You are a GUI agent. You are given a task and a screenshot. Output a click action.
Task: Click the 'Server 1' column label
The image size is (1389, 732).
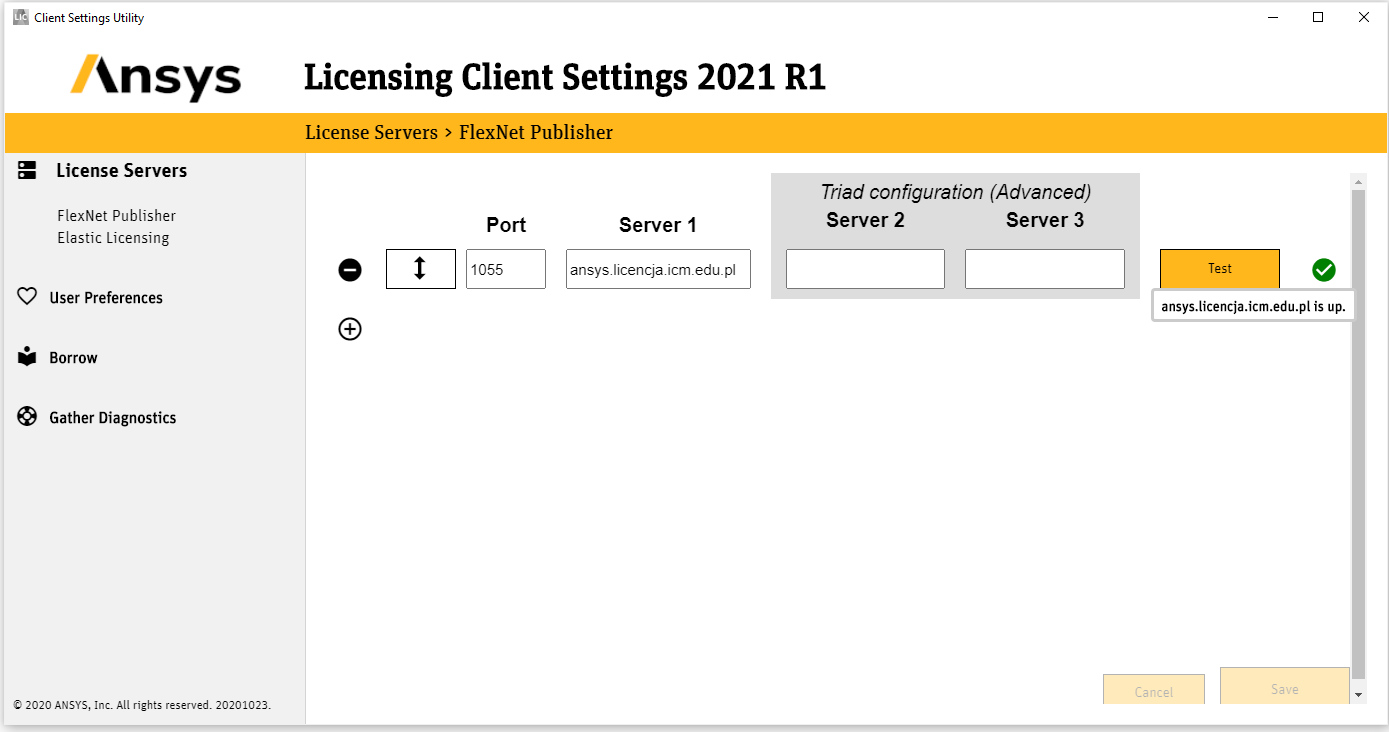pyautogui.click(x=658, y=225)
